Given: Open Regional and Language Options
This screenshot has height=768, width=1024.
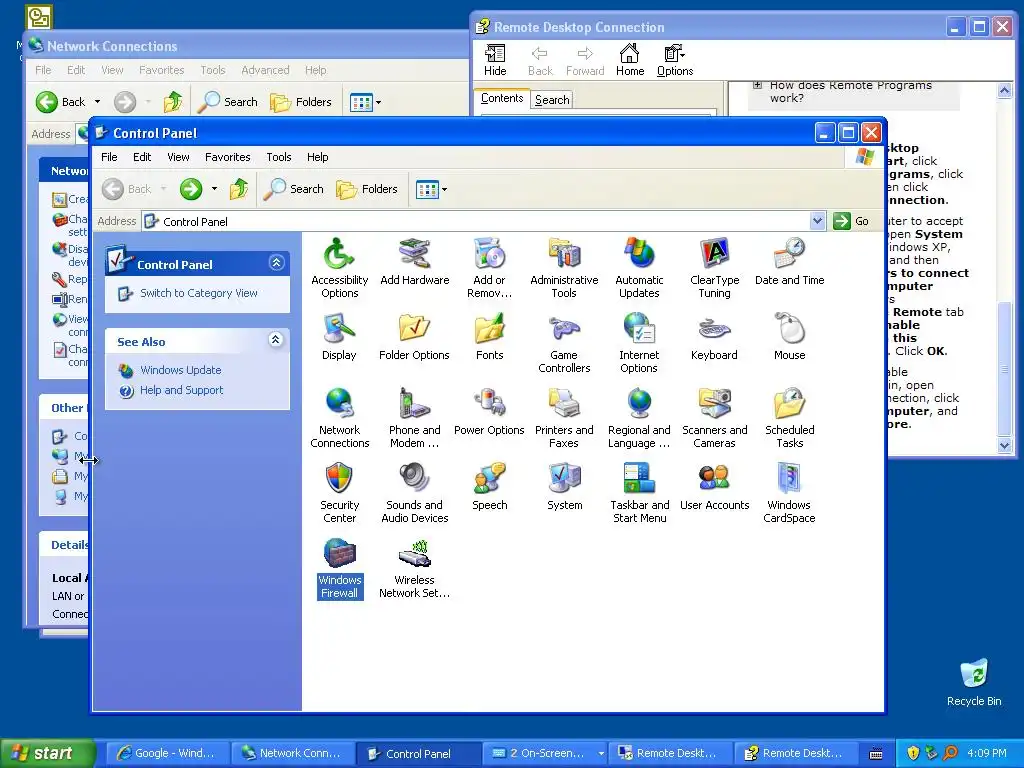Looking at the screenshot, I should click(x=639, y=418).
